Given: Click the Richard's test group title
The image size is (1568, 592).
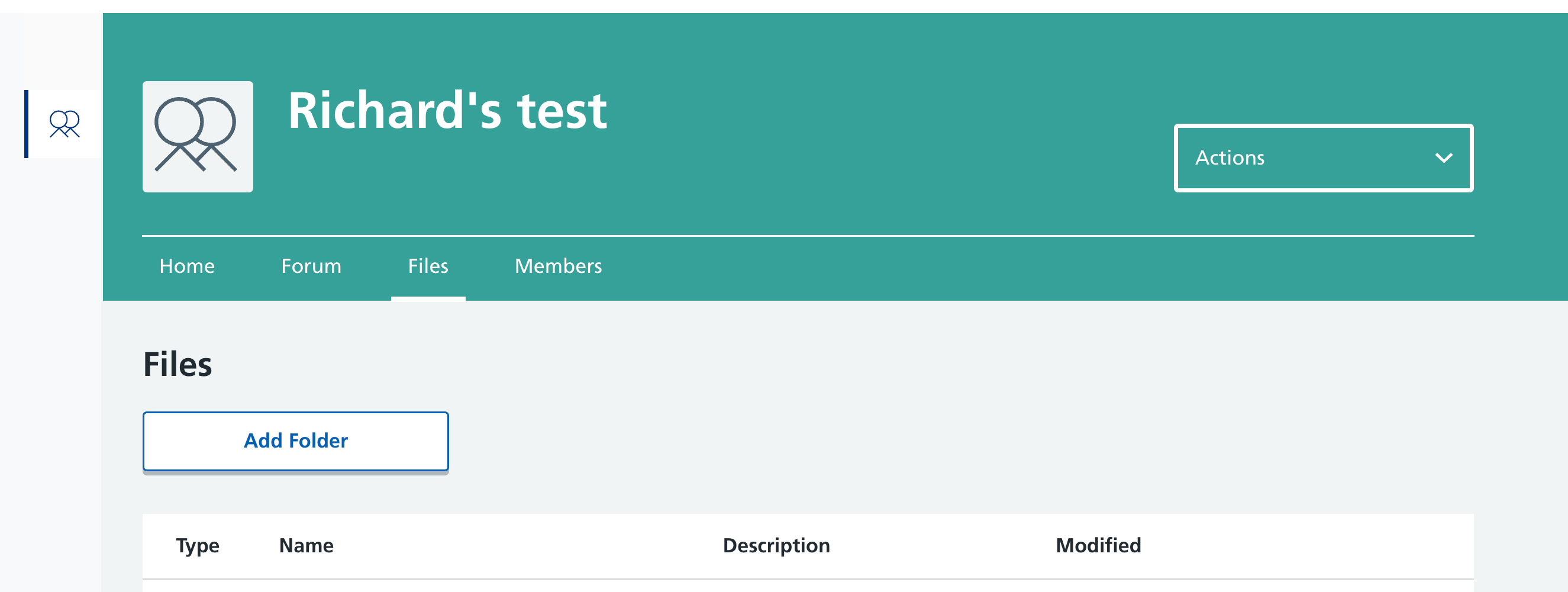Looking at the screenshot, I should [447, 111].
